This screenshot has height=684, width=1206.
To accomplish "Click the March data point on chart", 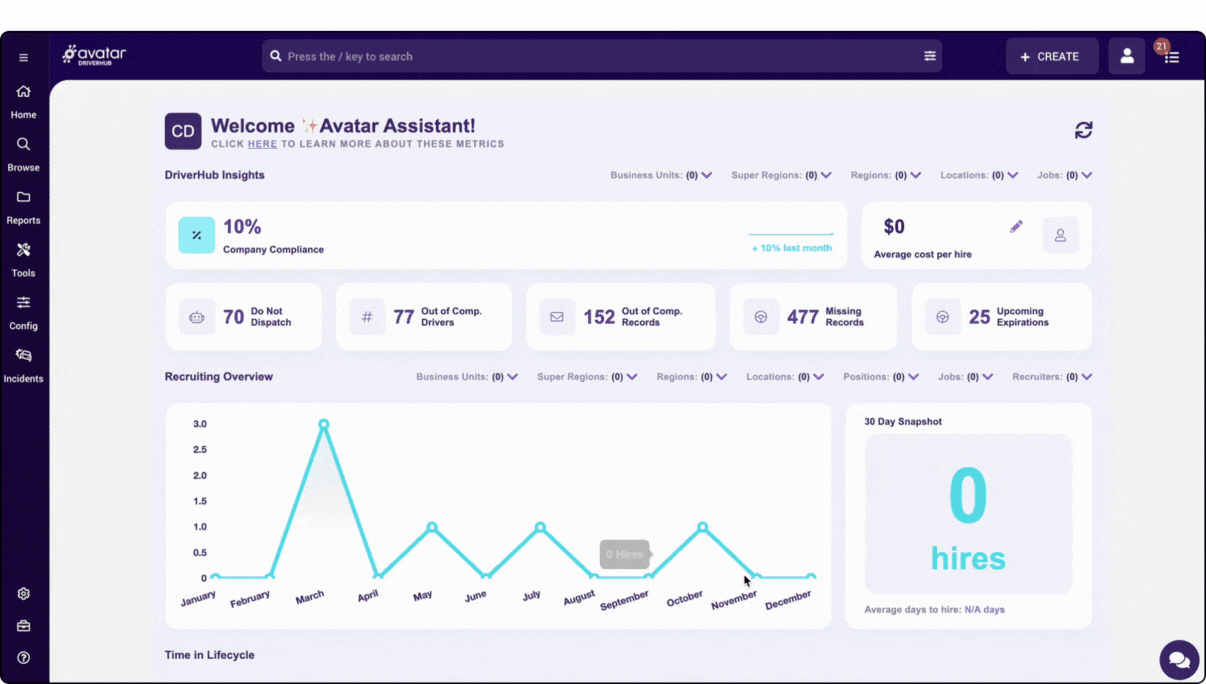I will point(323,424).
